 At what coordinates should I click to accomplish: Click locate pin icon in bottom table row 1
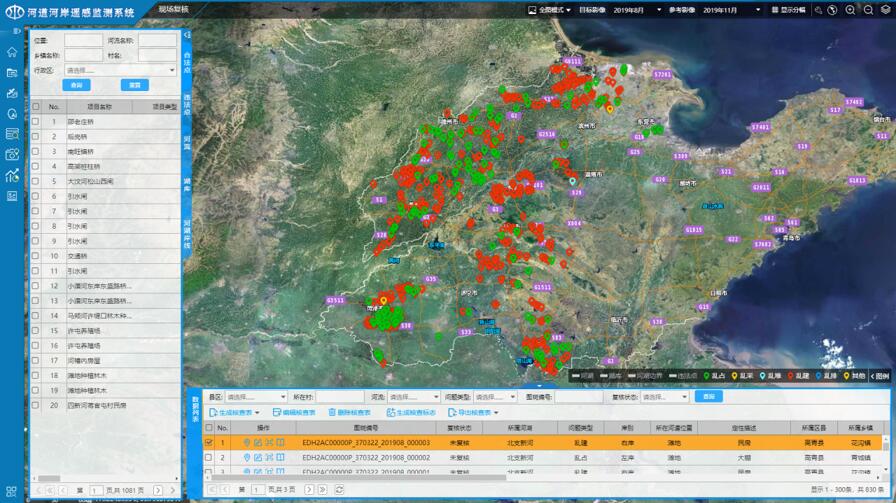[x=247, y=442]
